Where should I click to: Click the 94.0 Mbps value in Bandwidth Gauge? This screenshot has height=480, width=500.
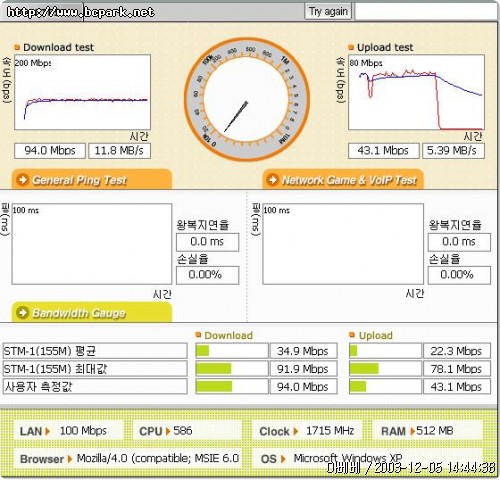[x=303, y=387]
